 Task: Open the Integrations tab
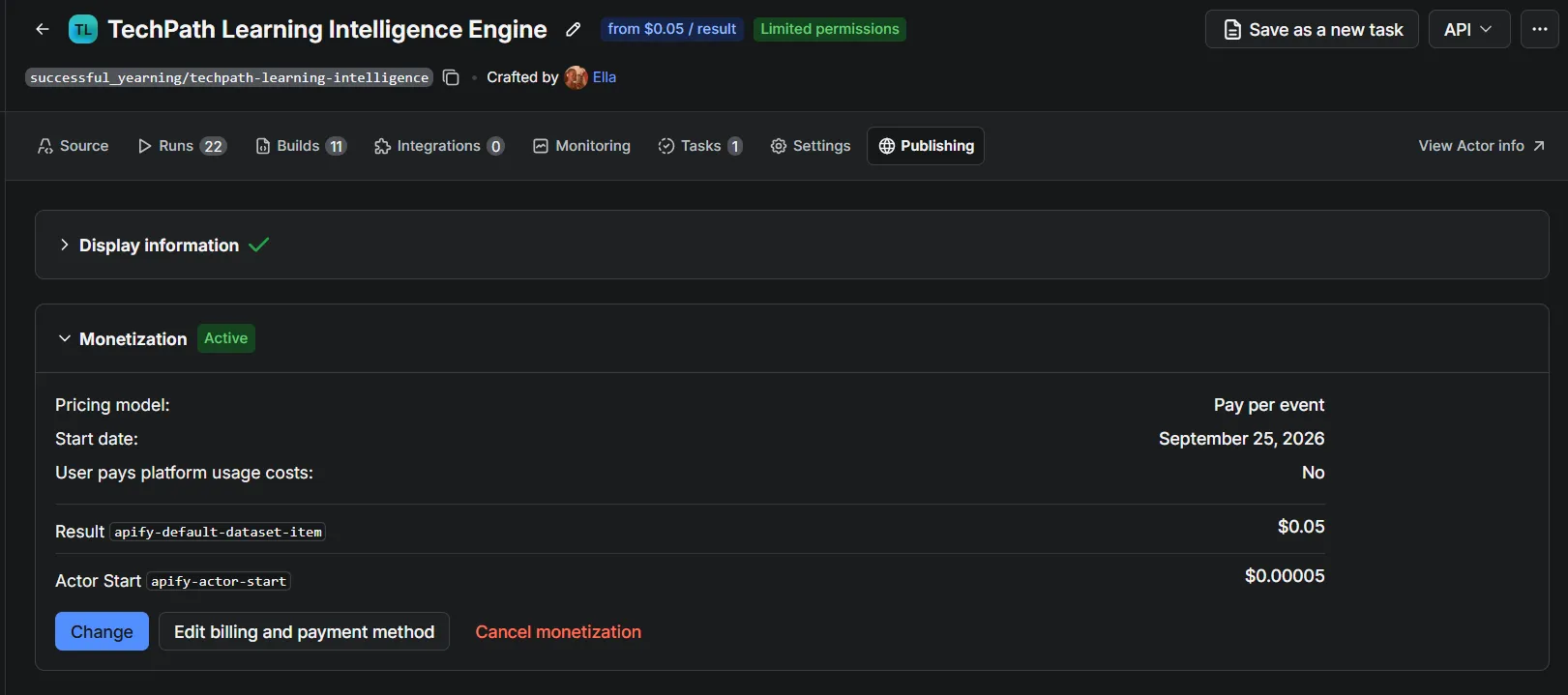438,146
